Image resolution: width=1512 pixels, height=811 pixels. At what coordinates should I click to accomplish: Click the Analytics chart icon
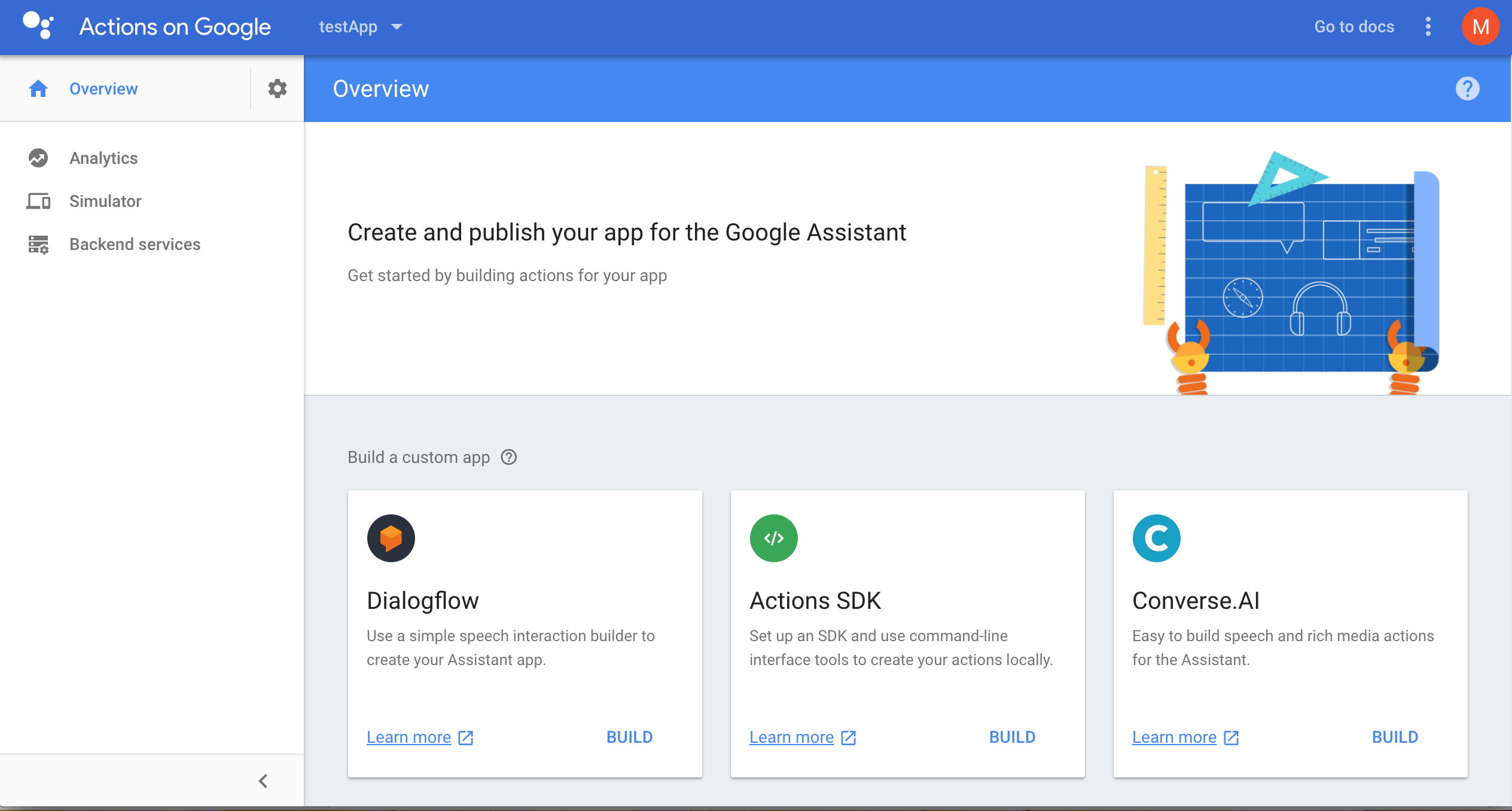(x=38, y=158)
